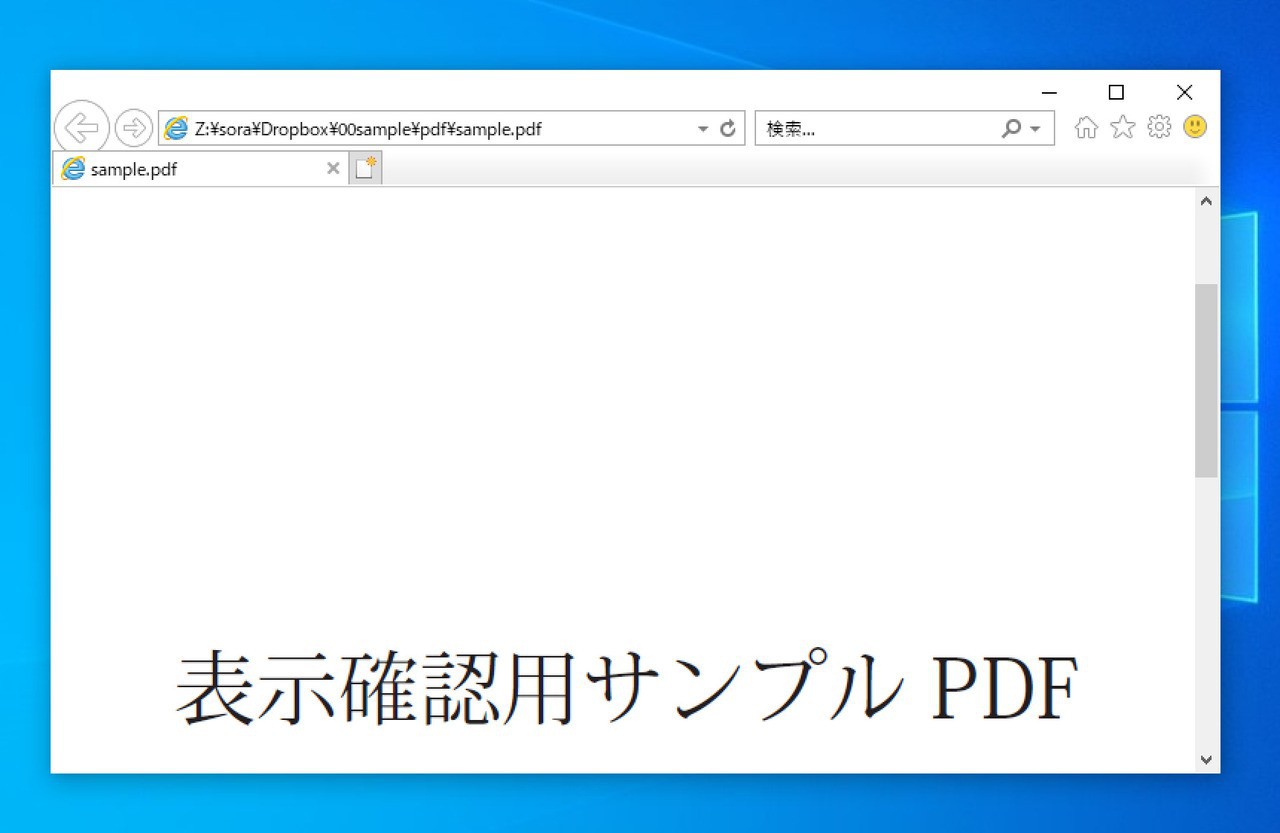
Task: Maximize the Internet Explorer window
Action: 1116,93
